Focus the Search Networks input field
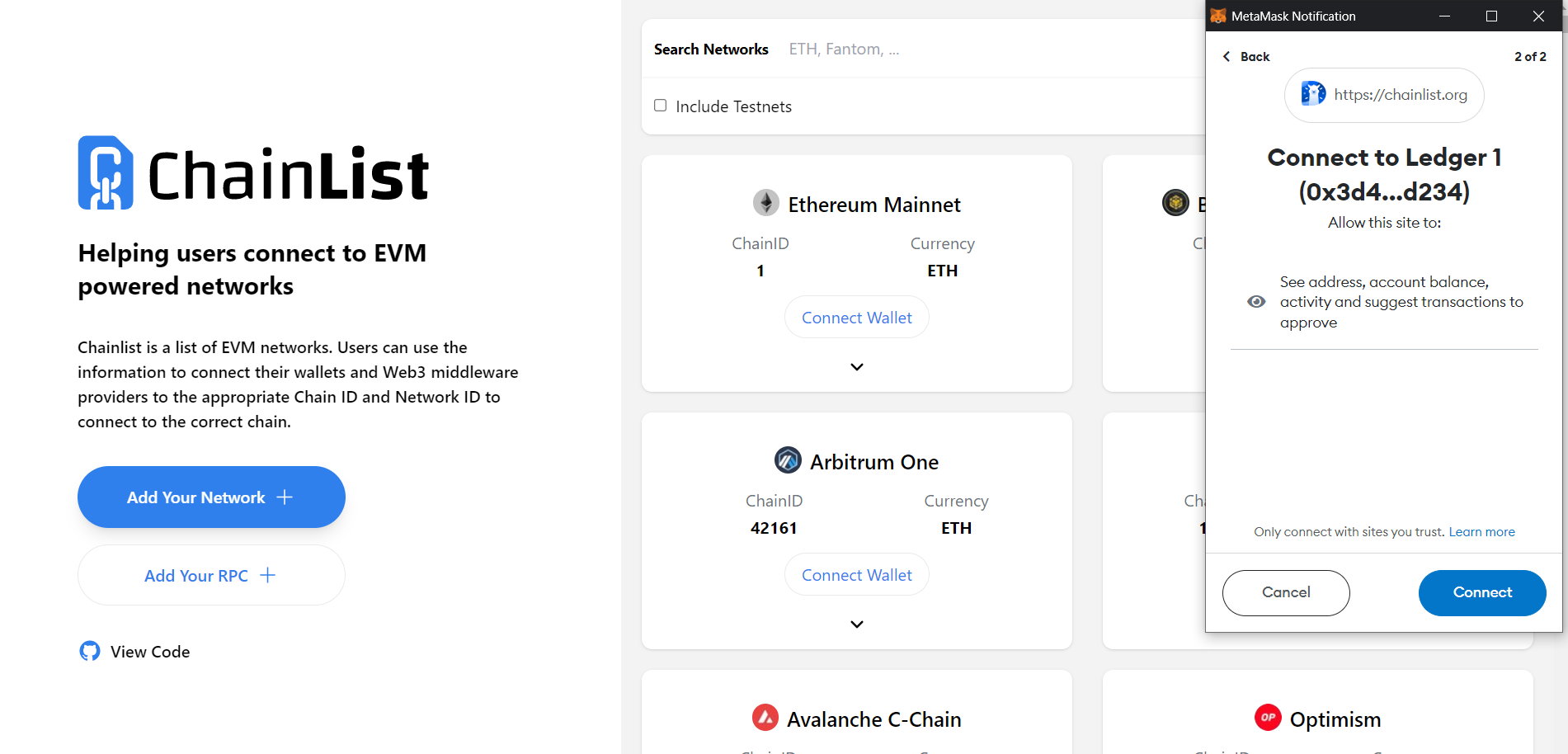This screenshot has width=1568, height=754. tap(949, 49)
